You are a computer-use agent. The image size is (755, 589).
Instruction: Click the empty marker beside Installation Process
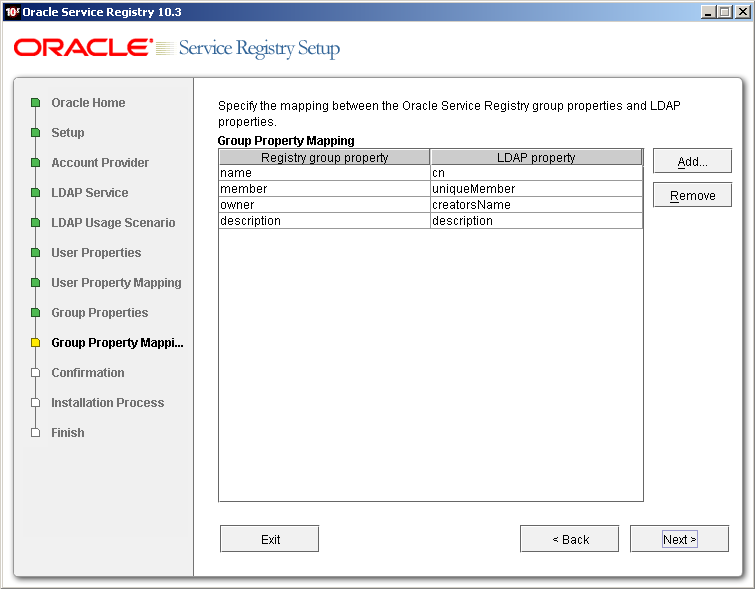35,403
